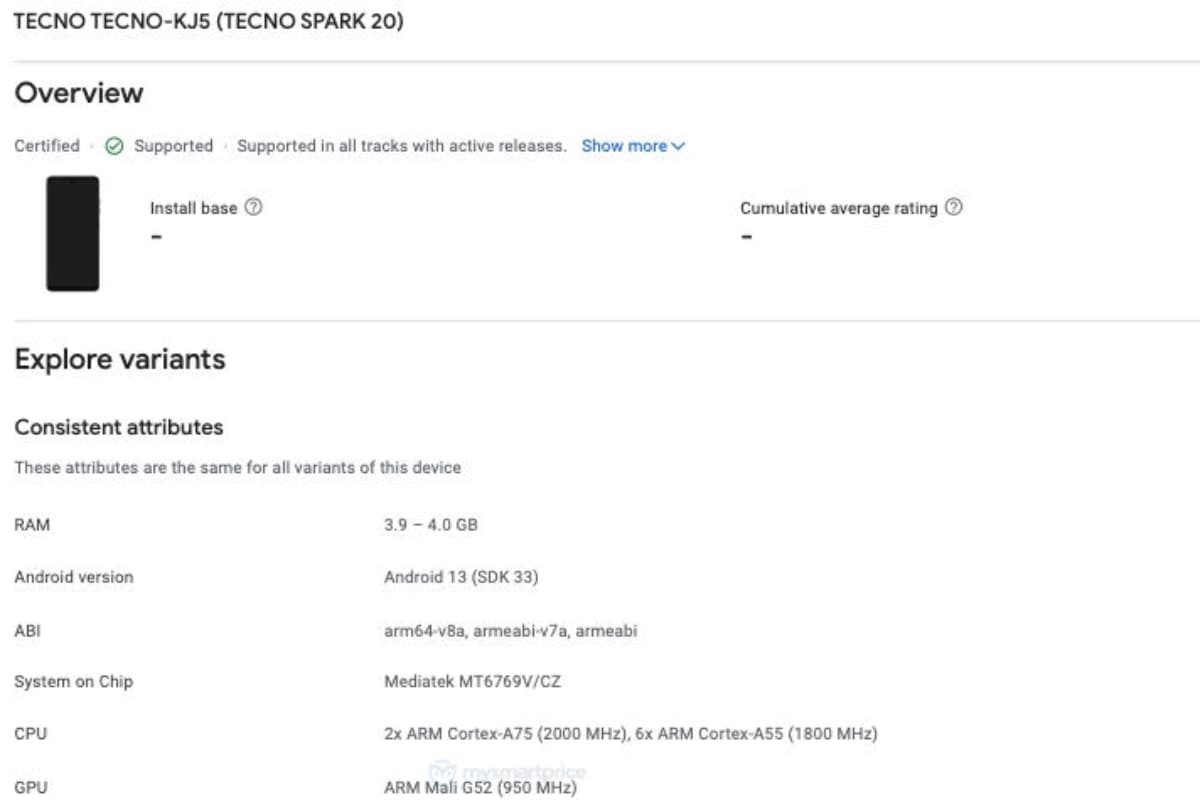Click the ARM Mali G52 GPU value
The height and width of the screenshot is (800, 1200).
tap(481, 788)
